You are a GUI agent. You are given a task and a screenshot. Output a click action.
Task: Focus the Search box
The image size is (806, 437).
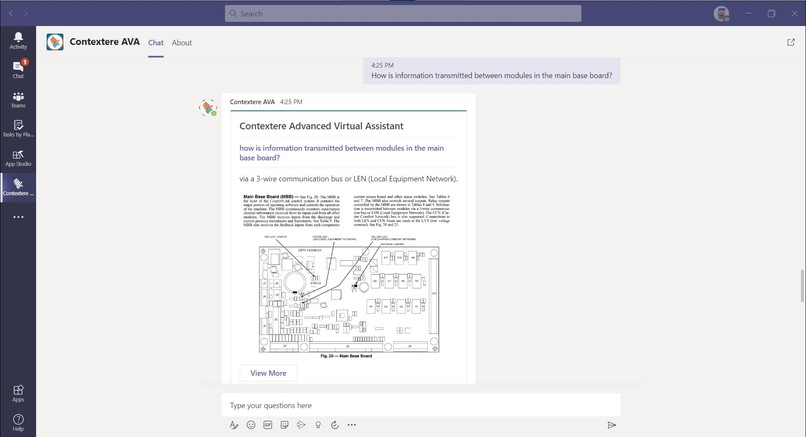[x=403, y=13]
